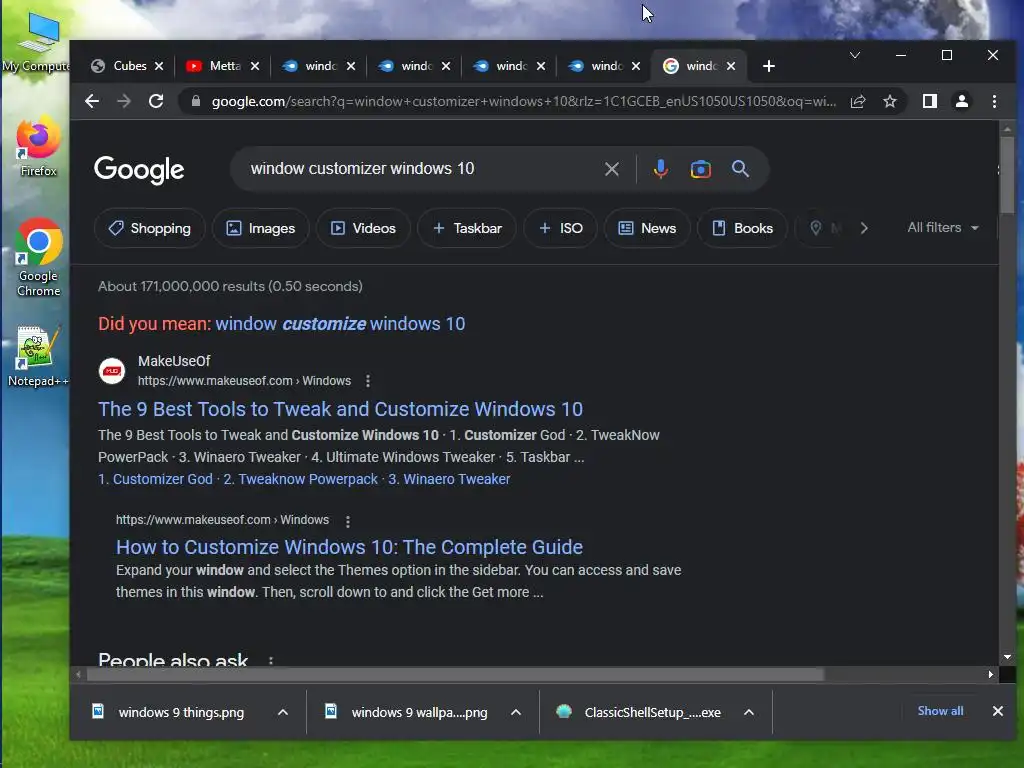Screen dimensions: 1024x768
Task: Search by image with camera icon
Action: click(700, 169)
